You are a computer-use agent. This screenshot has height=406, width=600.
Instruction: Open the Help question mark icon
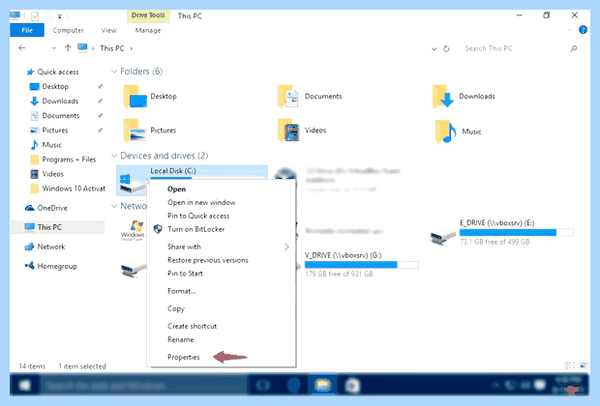click(x=583, y=29)
